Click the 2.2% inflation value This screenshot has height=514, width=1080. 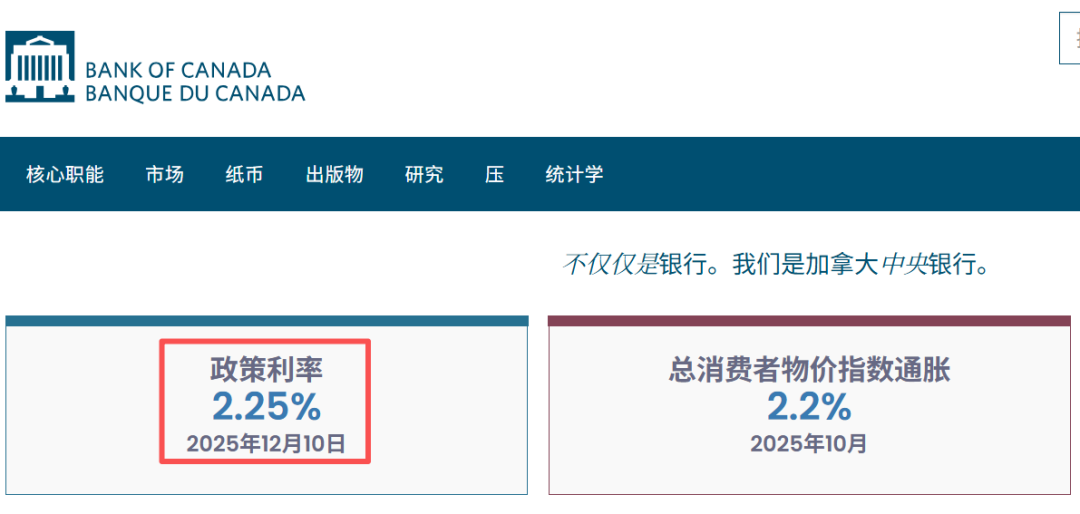(x=809, y=406)
